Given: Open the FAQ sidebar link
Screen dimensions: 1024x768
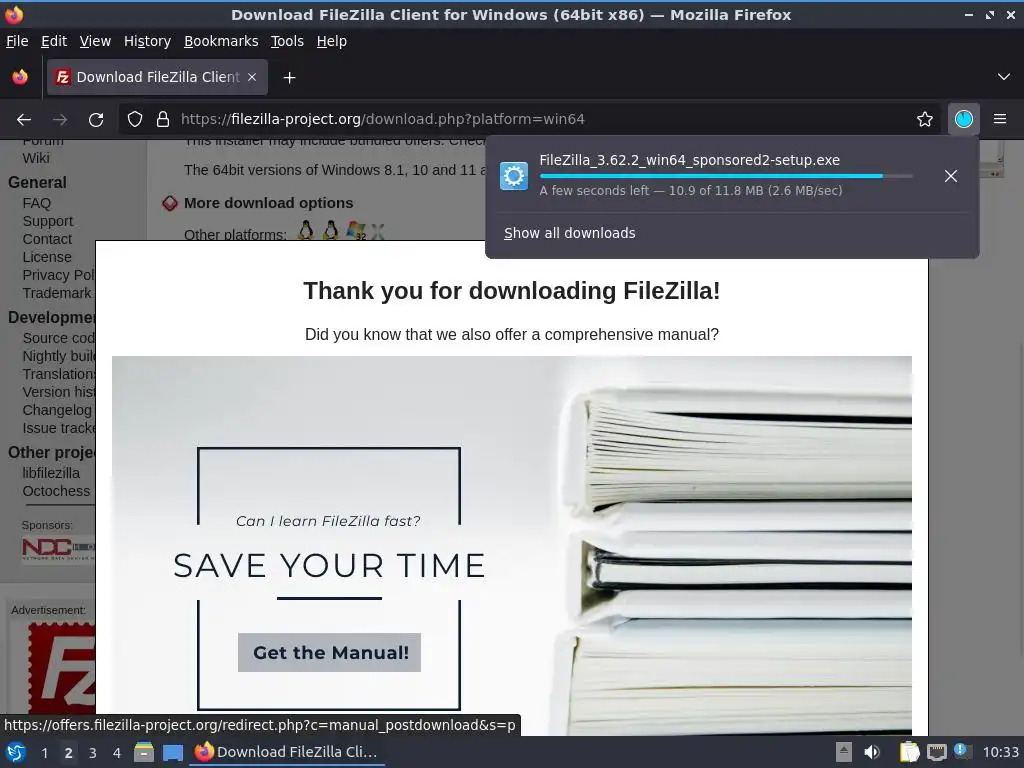Looking at the screenshot, I should pyautogui.click(x=37, y=203).
